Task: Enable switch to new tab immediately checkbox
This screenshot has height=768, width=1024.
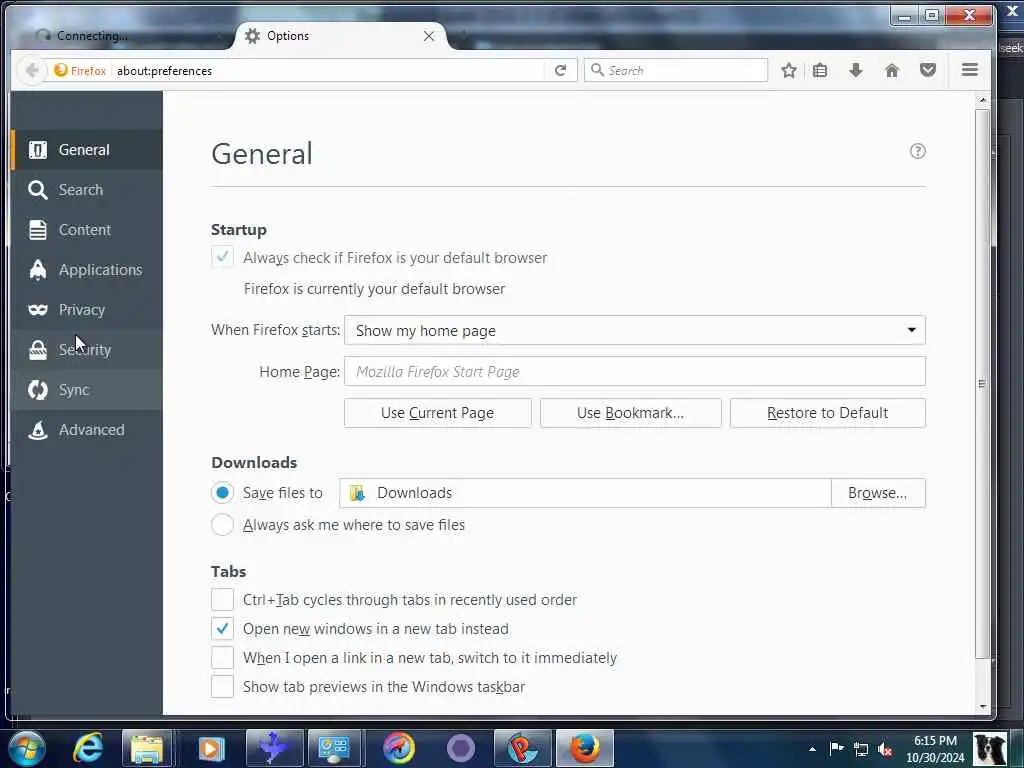Action: (x=222, y=658)
